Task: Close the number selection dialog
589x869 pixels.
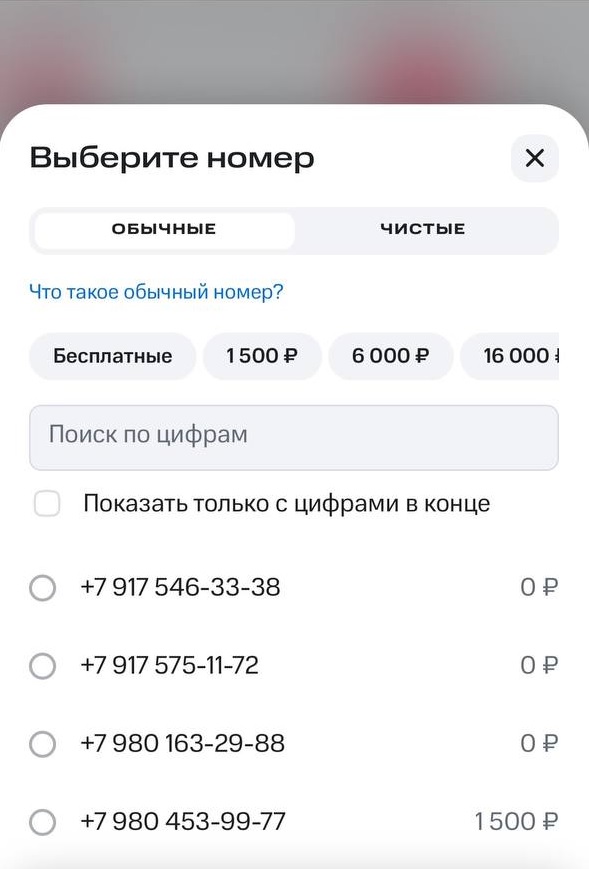Action: [534, 158]
